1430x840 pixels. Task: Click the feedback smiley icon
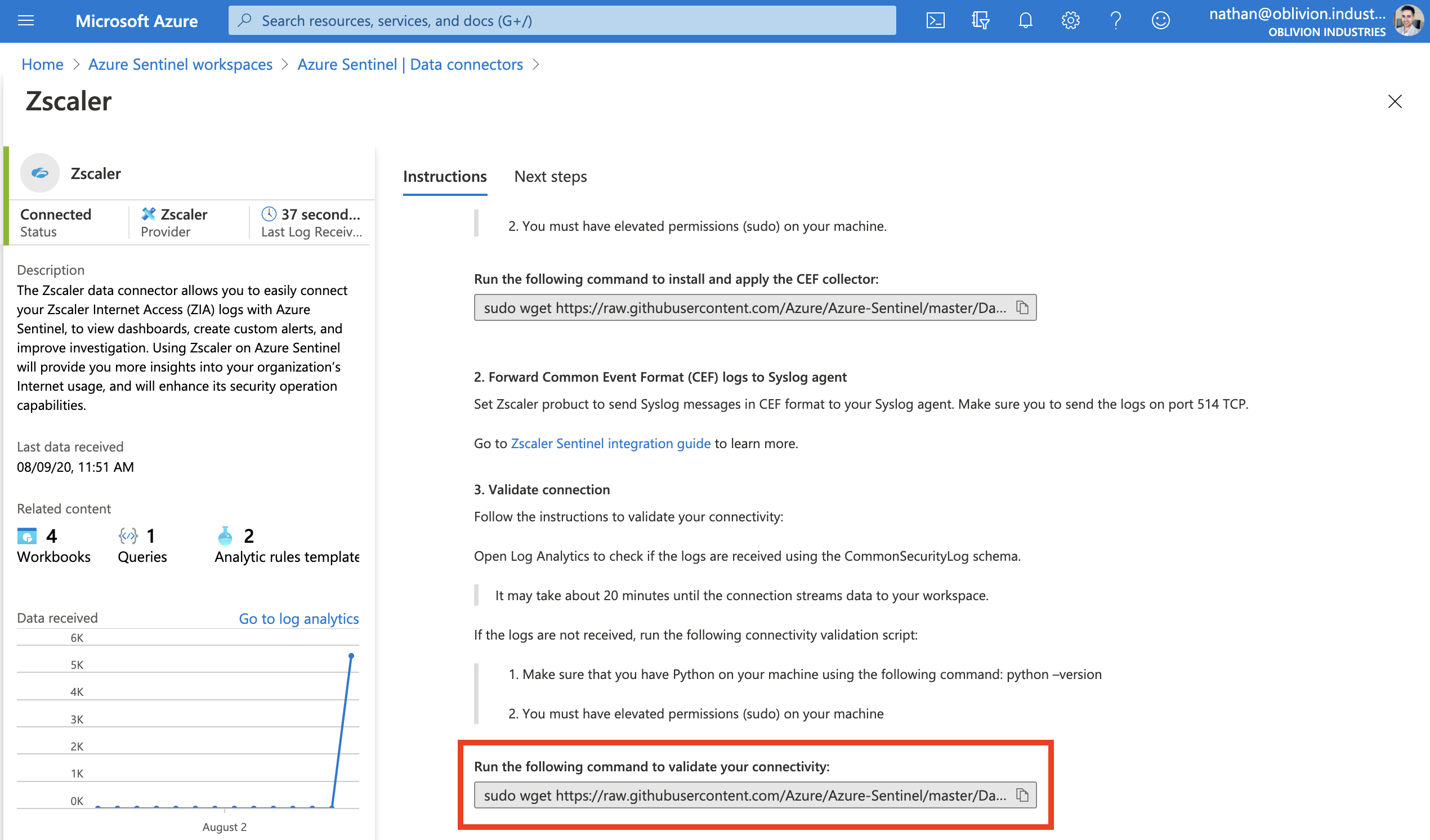pos(1160,21)
